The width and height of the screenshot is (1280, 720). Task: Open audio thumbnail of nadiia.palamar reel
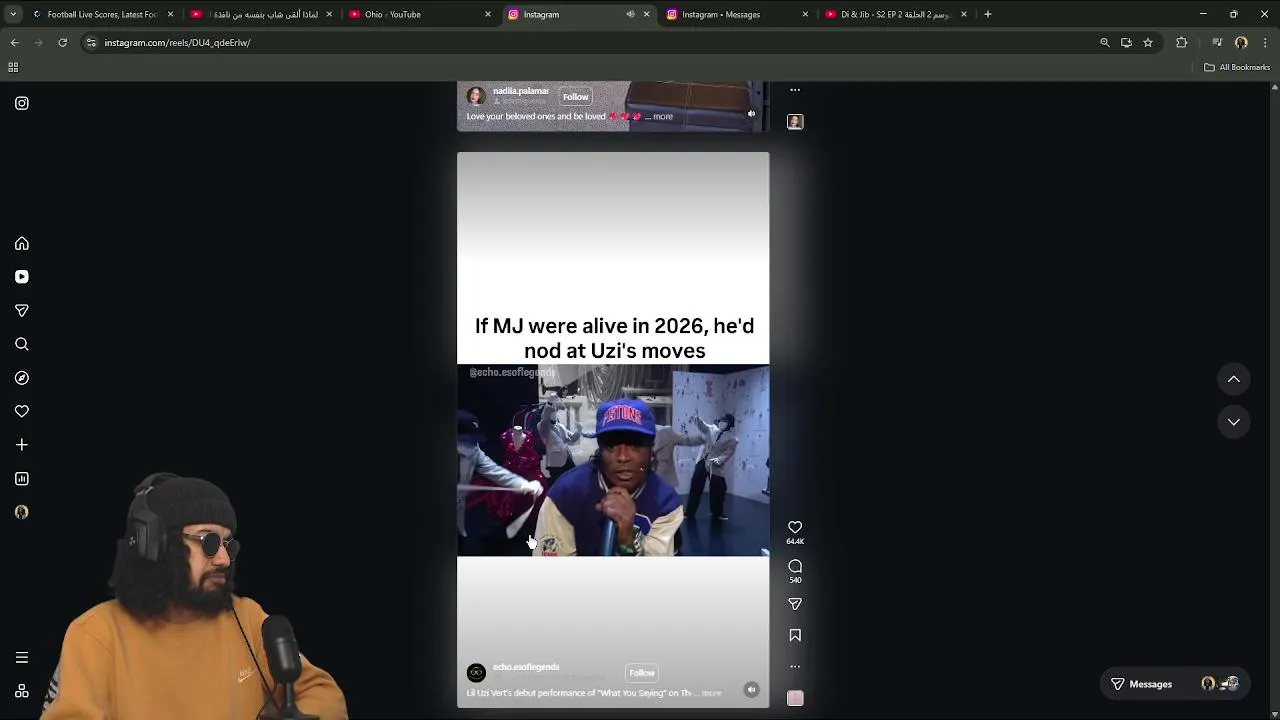click(795, 122)
